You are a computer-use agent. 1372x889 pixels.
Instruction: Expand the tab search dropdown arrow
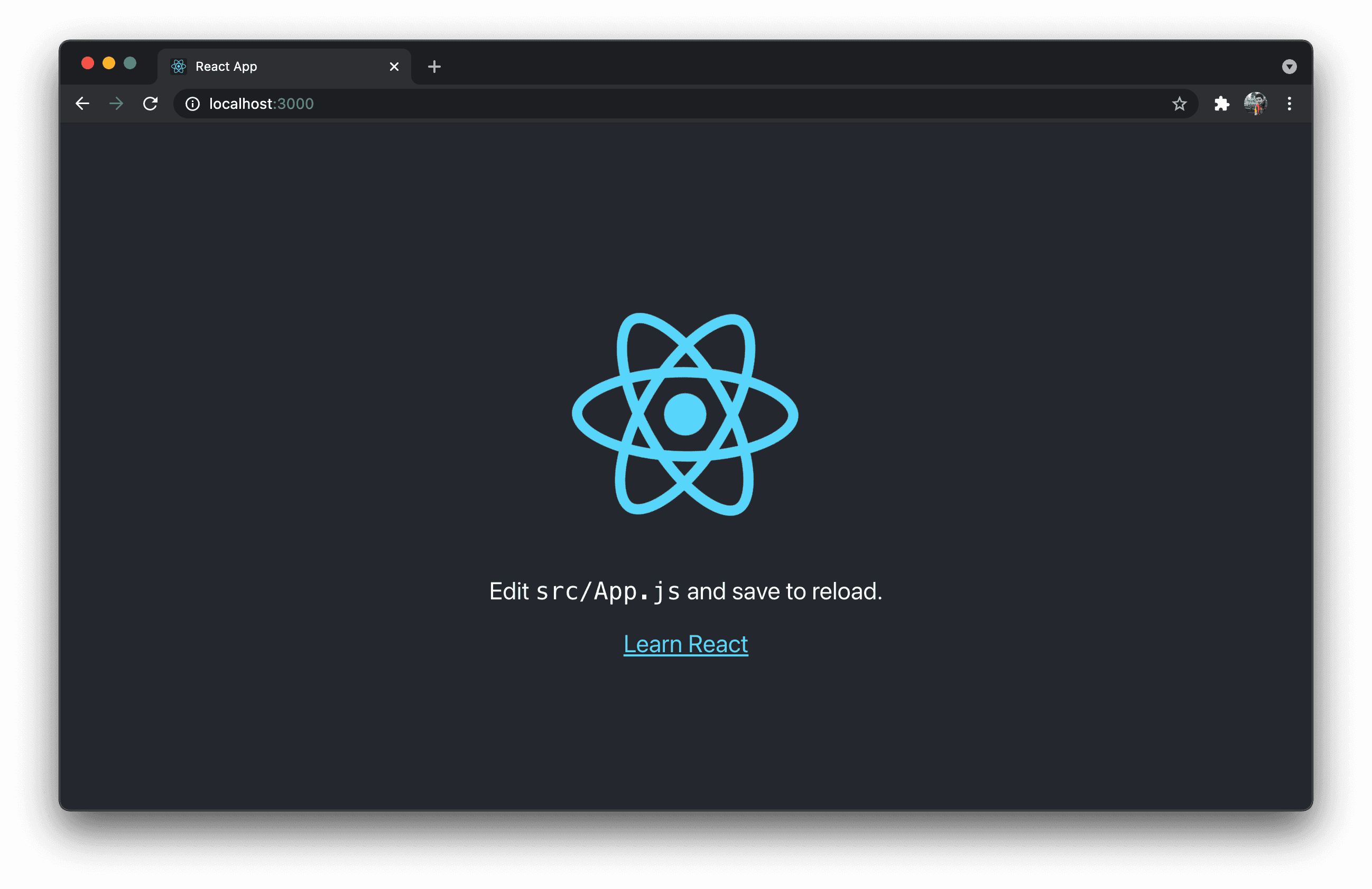(1289, 67)
